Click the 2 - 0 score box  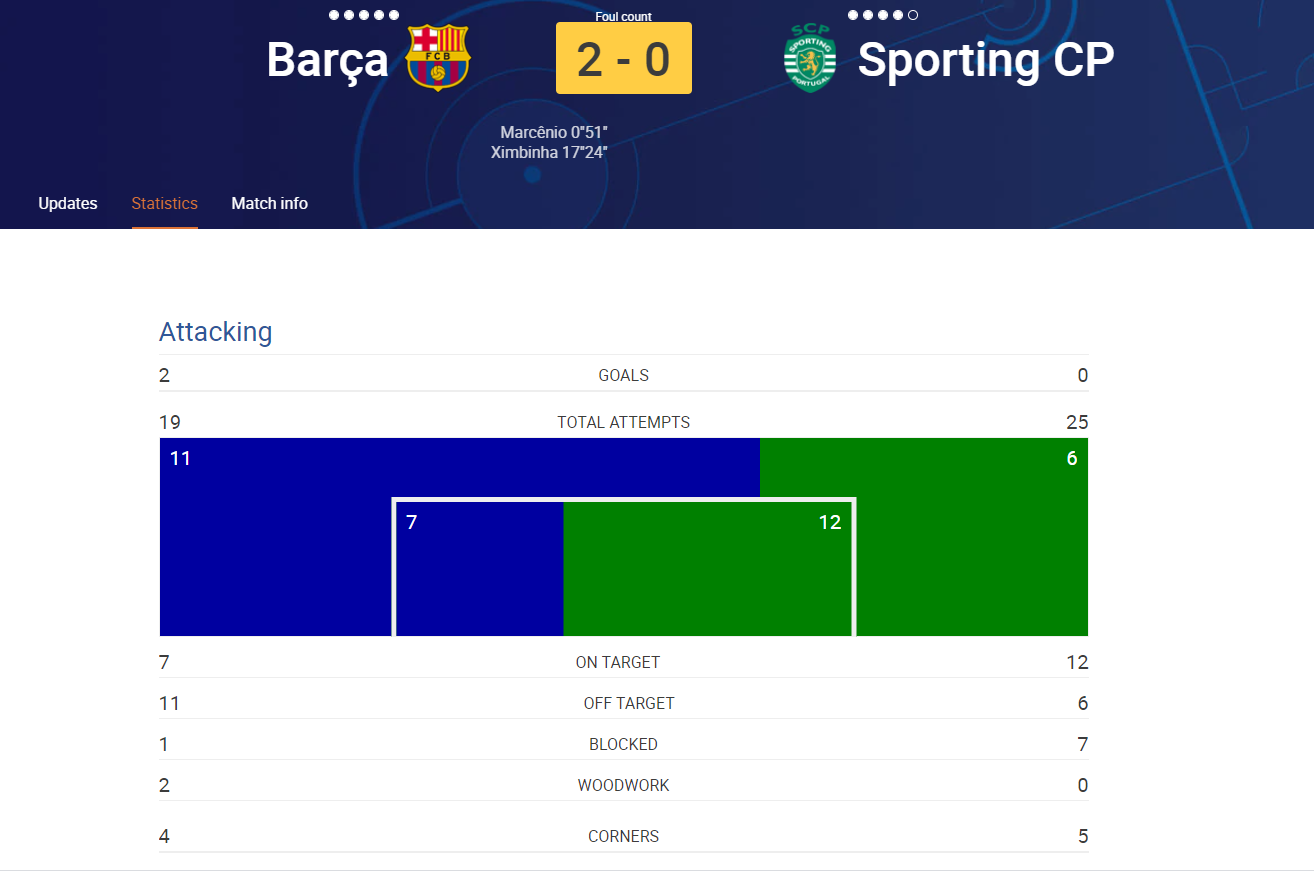[624, 58]
